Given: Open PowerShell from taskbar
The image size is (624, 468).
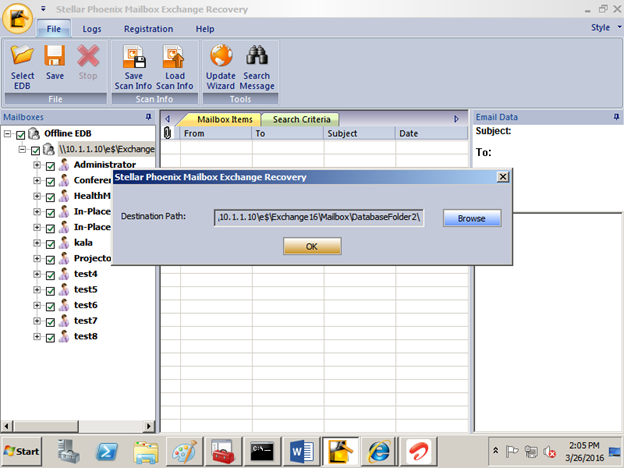Looking at the screenshot, I should 107,452.
